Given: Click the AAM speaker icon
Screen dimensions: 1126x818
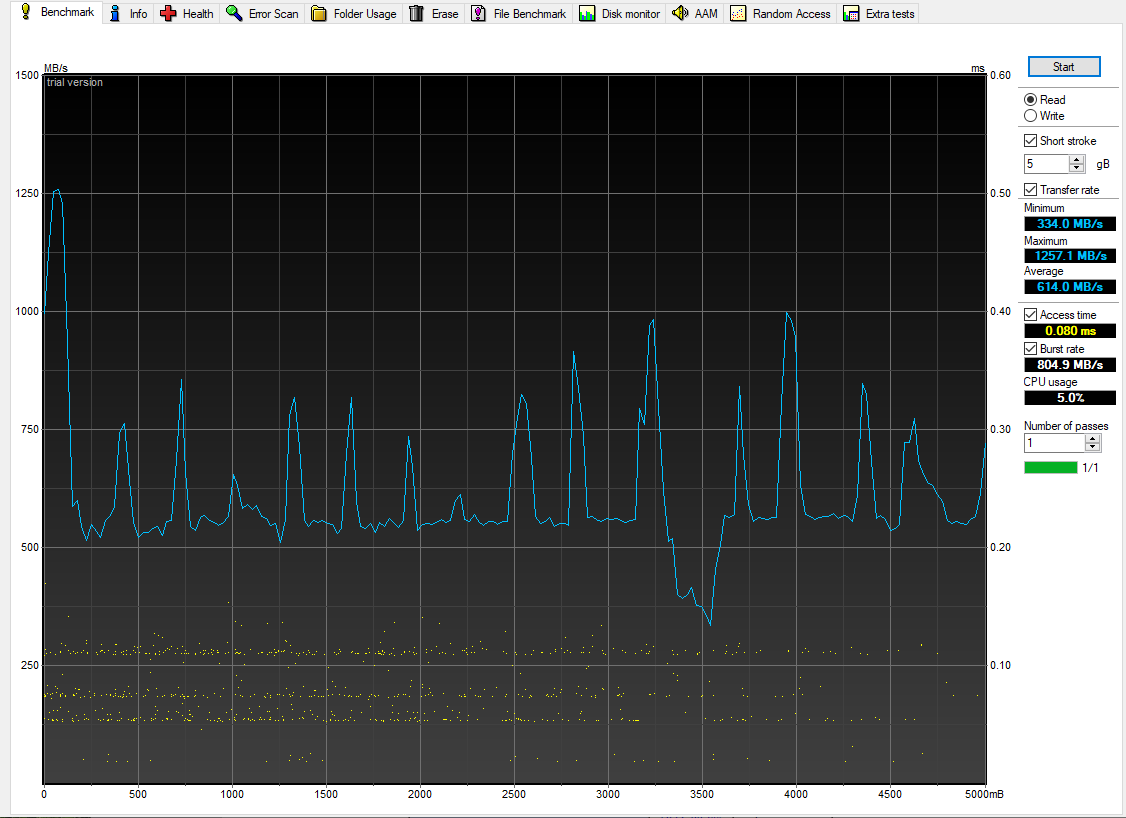Looking at the screenshot, I should pyautogui.click(x=680, y=13).
